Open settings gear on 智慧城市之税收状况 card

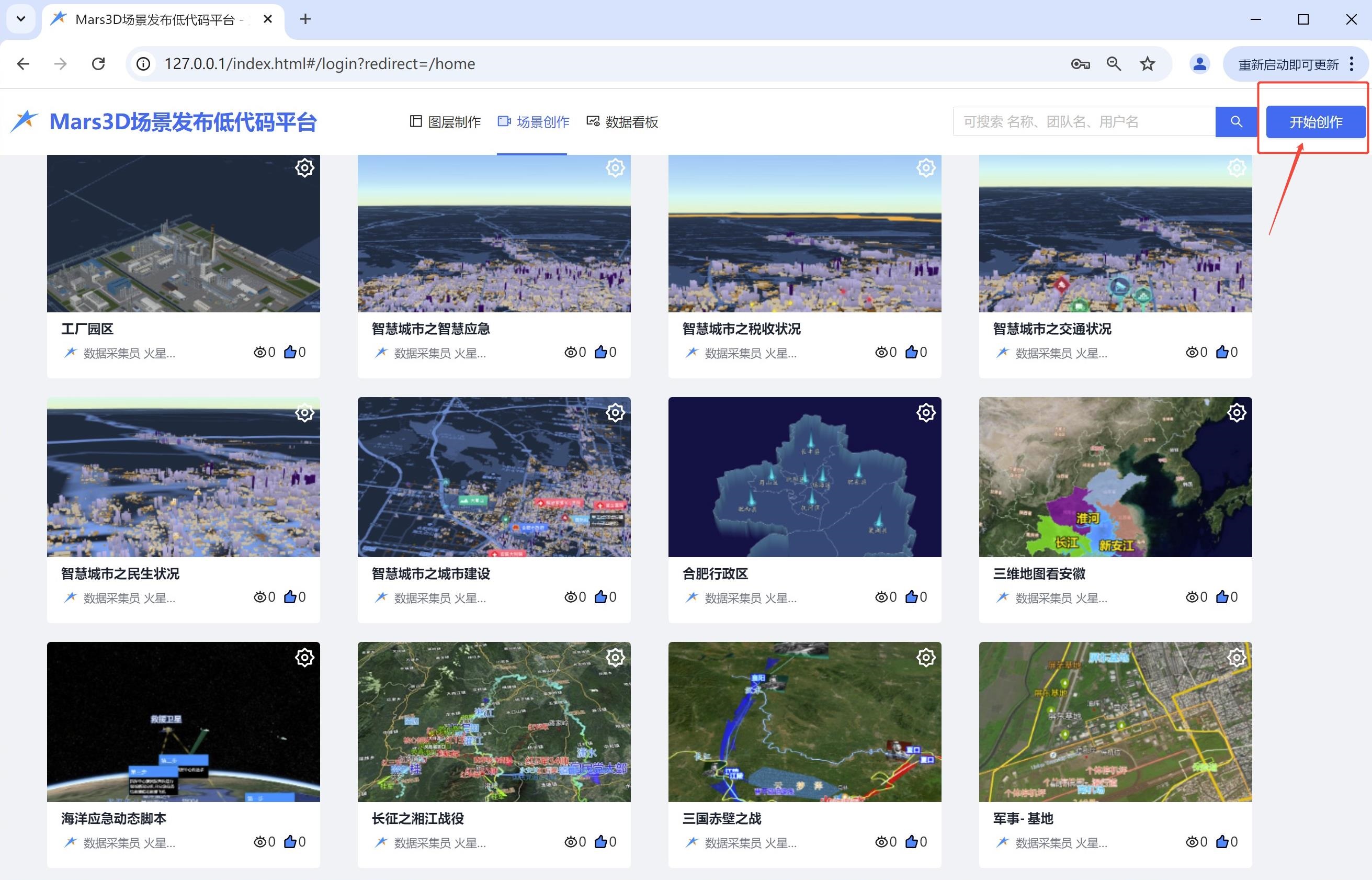[926, 168]
